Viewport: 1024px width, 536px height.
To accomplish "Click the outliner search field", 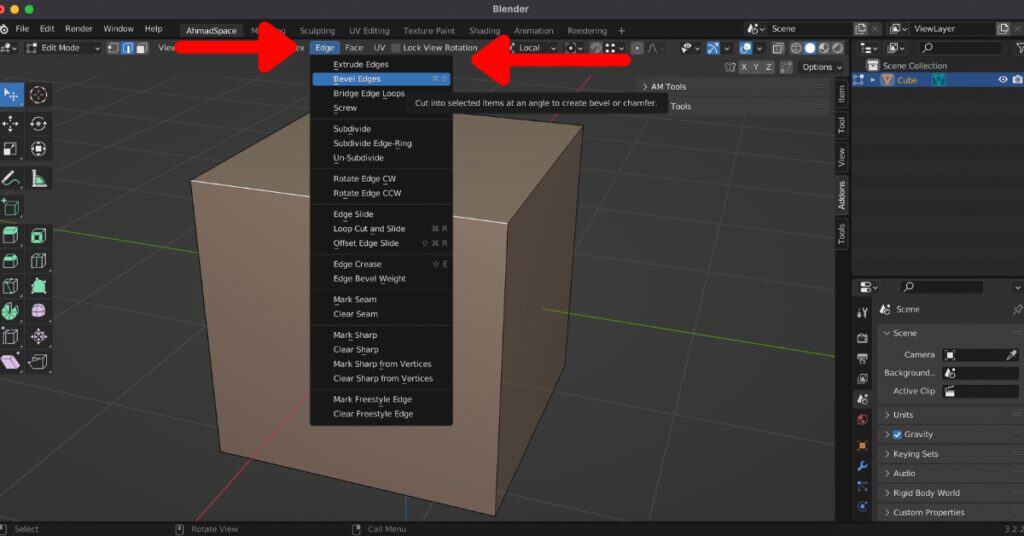I will coord(960,47).
